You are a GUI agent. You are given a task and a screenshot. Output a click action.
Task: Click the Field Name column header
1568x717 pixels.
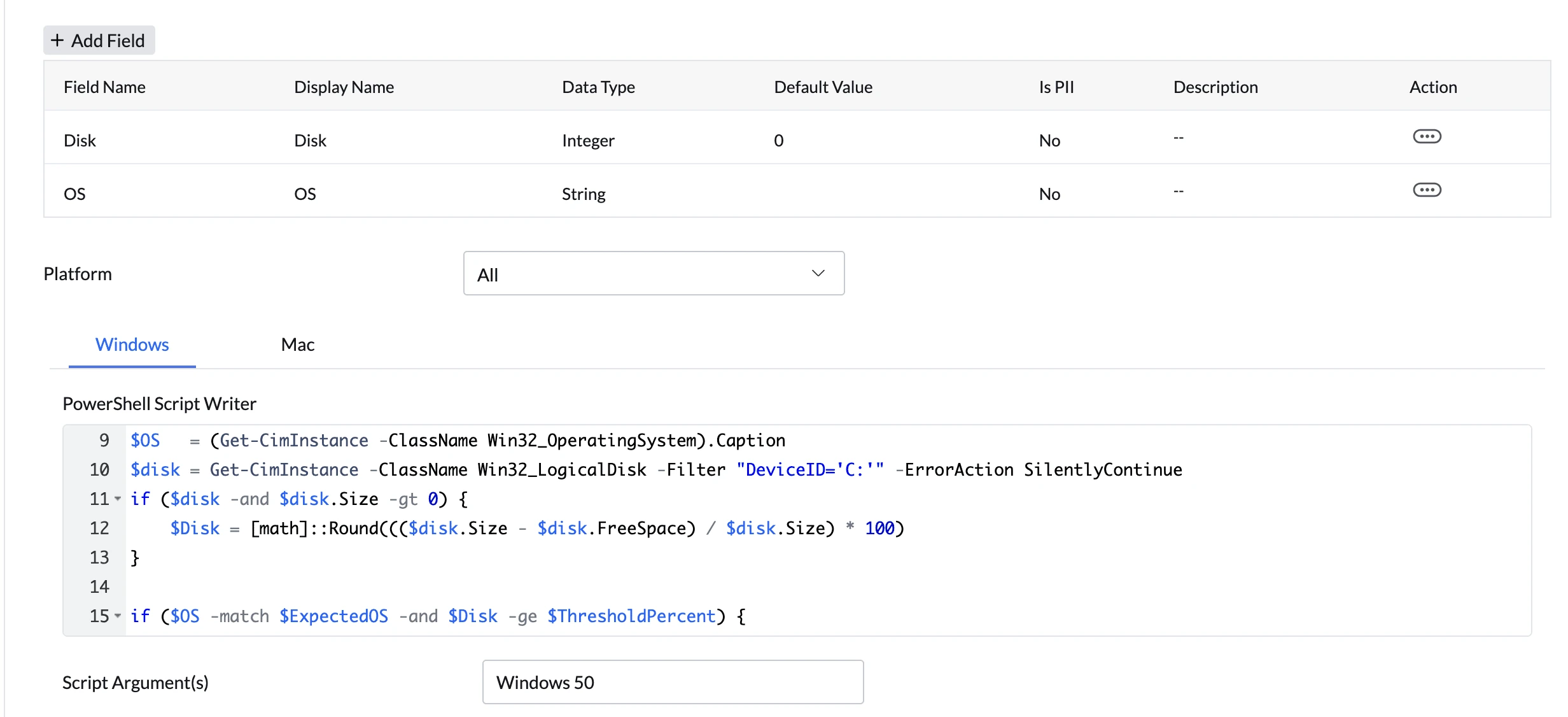104,87
